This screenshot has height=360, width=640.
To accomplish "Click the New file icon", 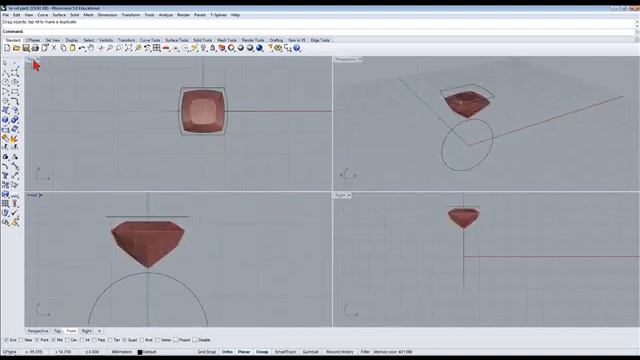I will tap(7, 48).
